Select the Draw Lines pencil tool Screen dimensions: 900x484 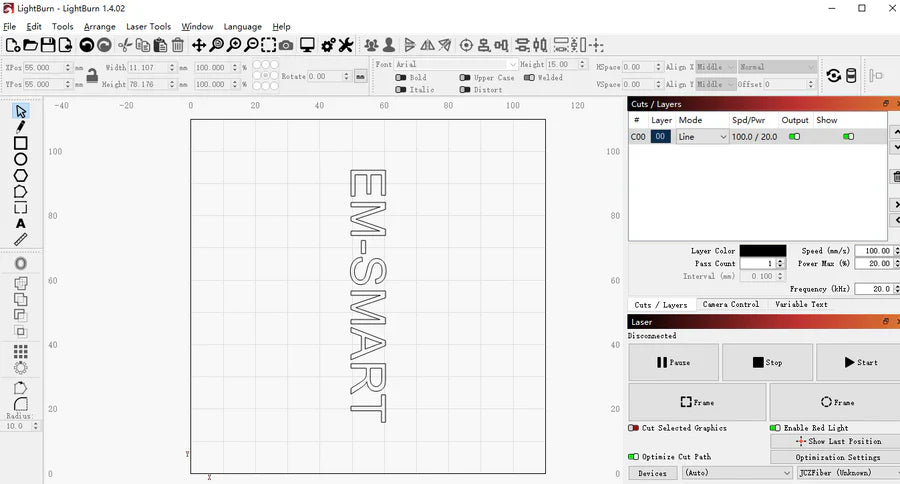coord(21,127)
